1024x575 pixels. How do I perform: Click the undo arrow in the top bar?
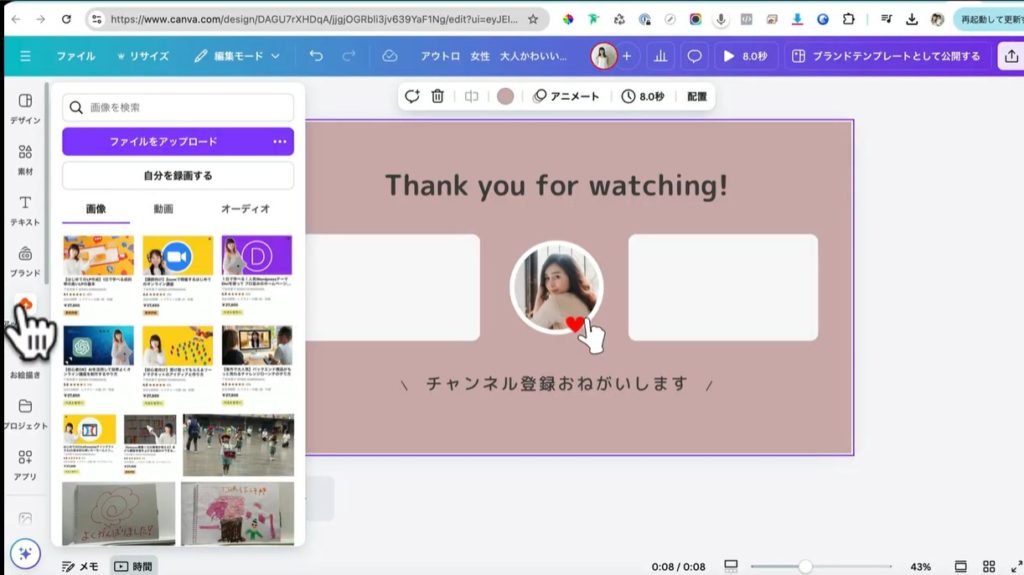pos(316,56)
